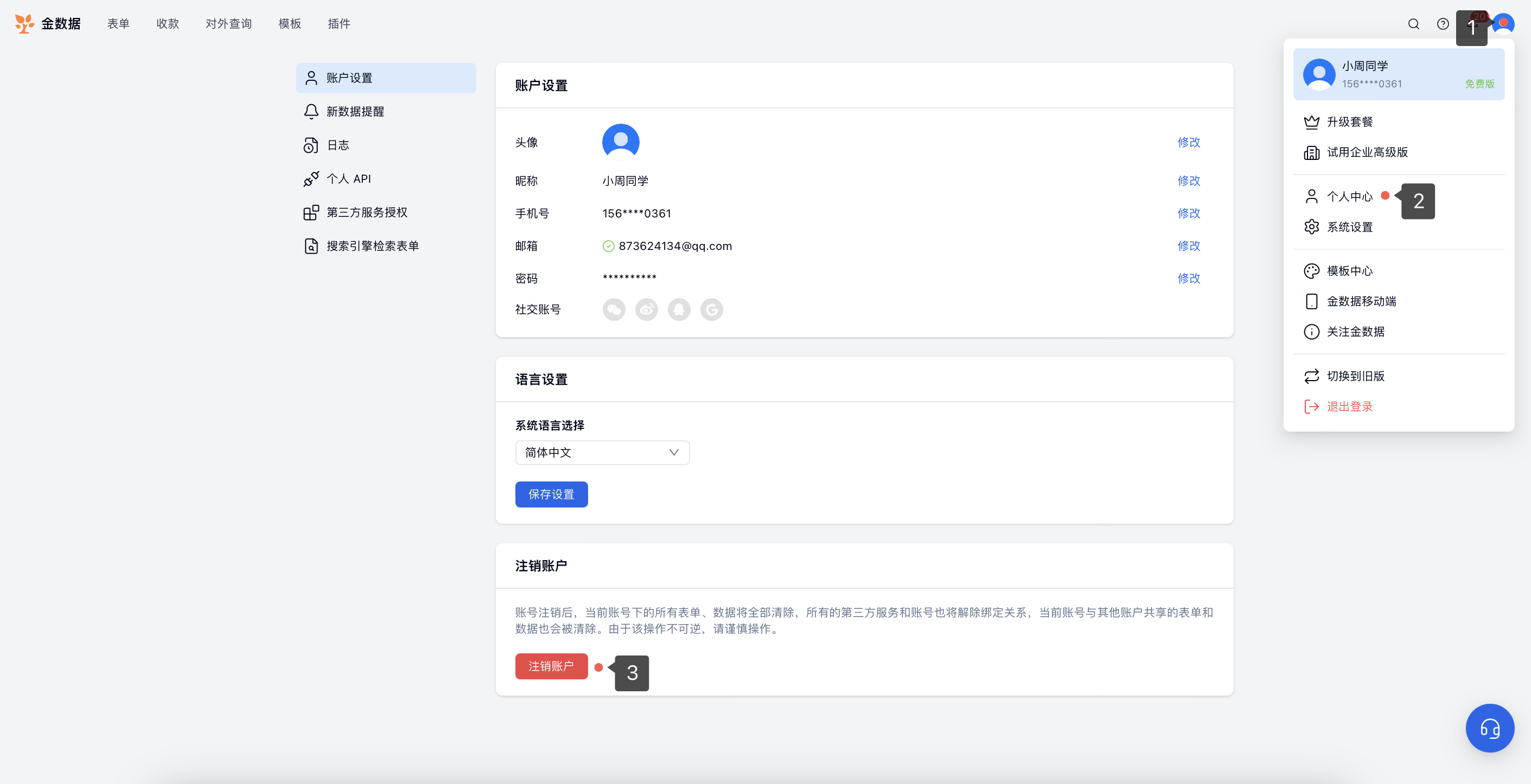Open the 系统语言选择 dropdown
The height and width of the screenshot is (784, 1531).
point(602,453)
